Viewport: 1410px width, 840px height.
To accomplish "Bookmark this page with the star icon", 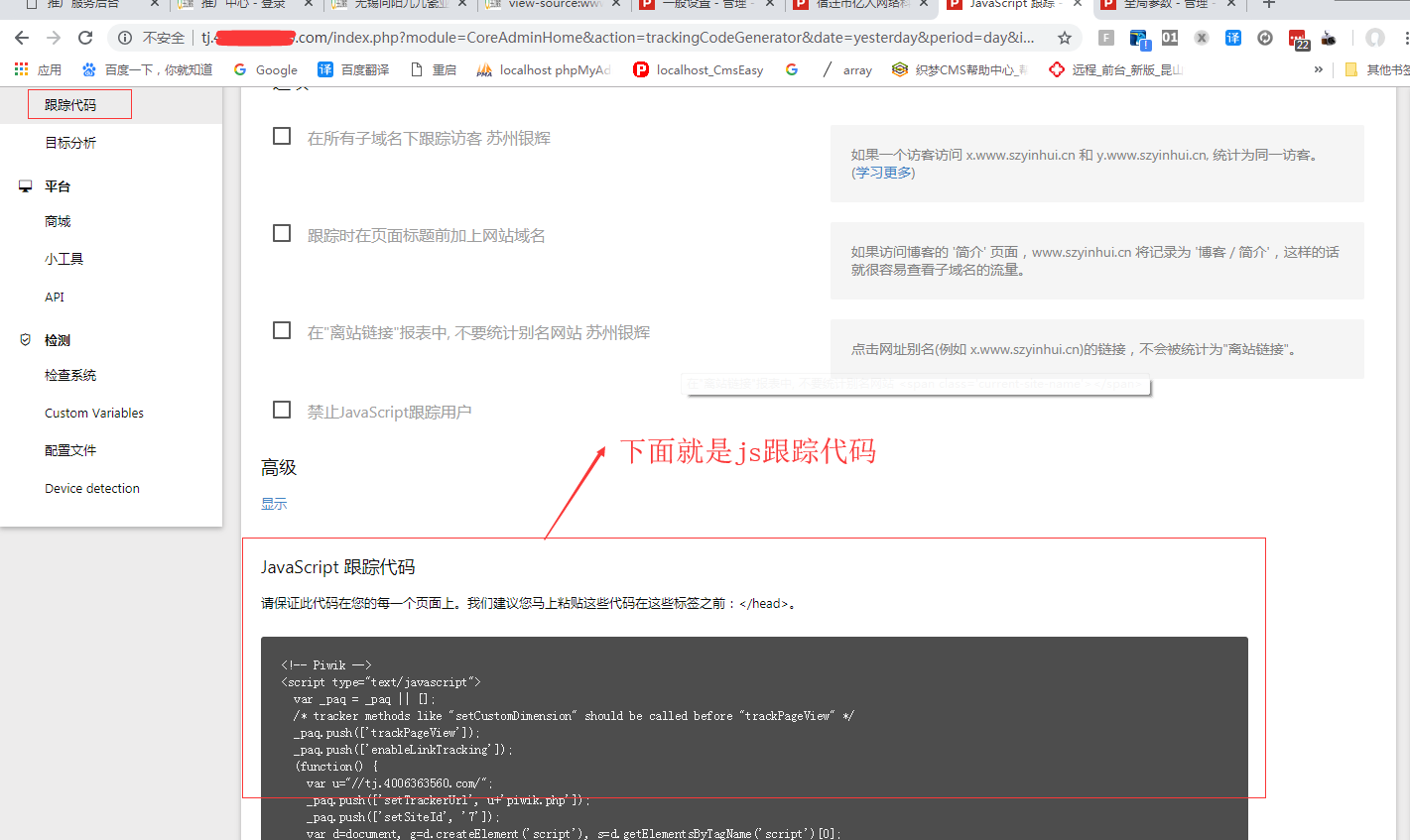I will 1065,38.
